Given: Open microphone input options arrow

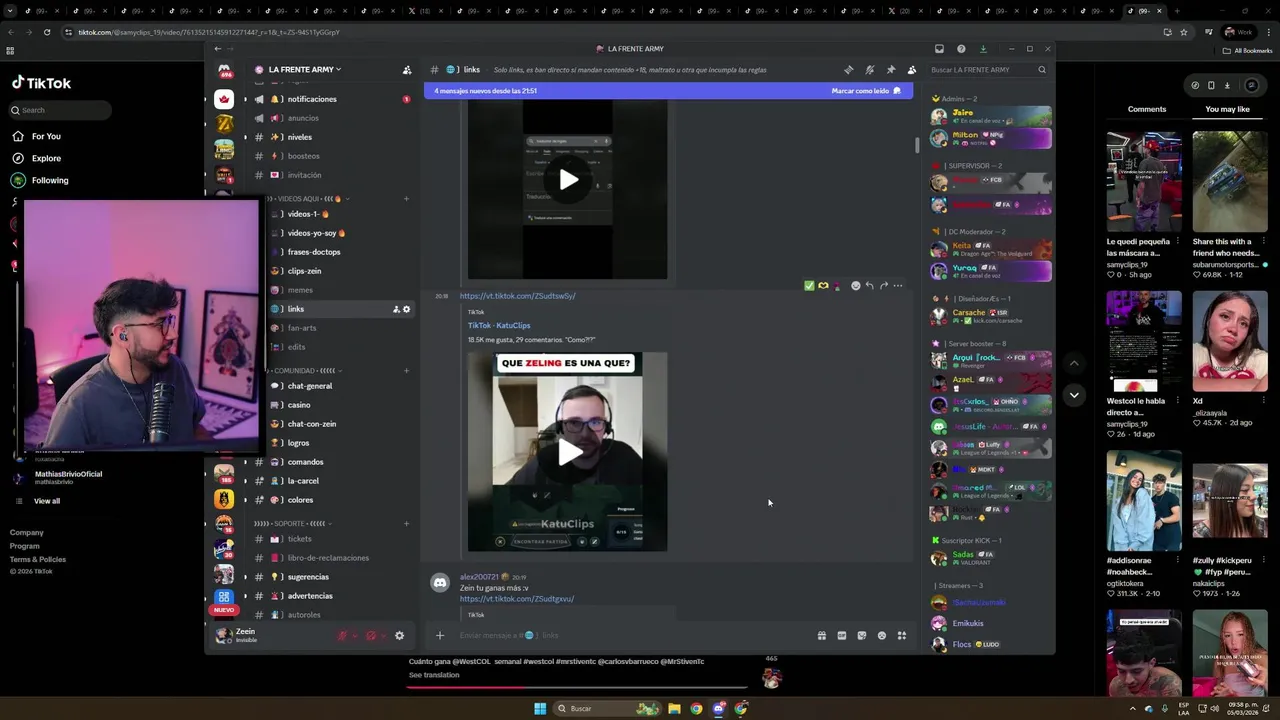Looking at the screenshot, I should click(354, 635).
